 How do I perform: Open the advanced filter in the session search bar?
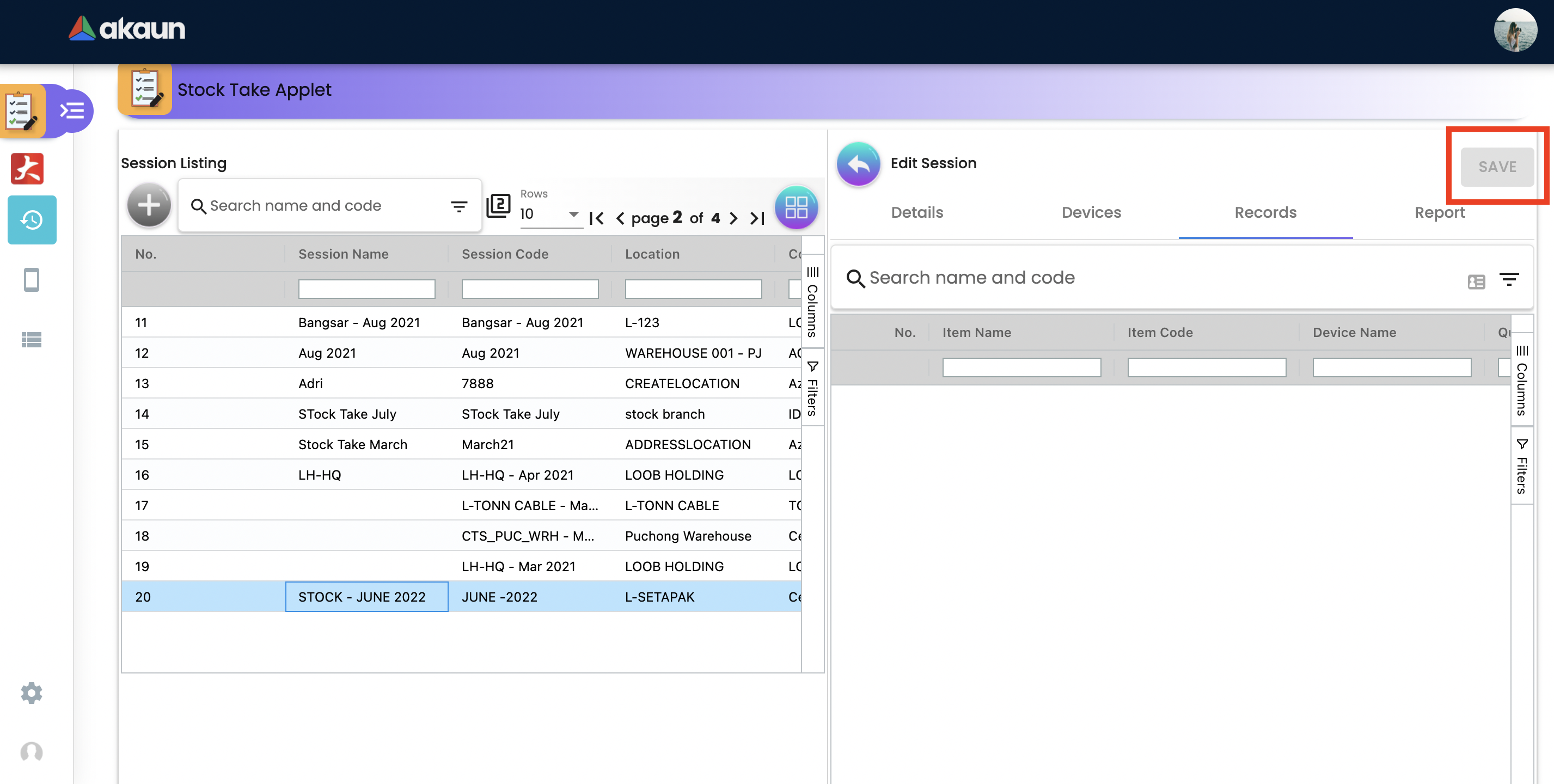click(x=458, y=207)
